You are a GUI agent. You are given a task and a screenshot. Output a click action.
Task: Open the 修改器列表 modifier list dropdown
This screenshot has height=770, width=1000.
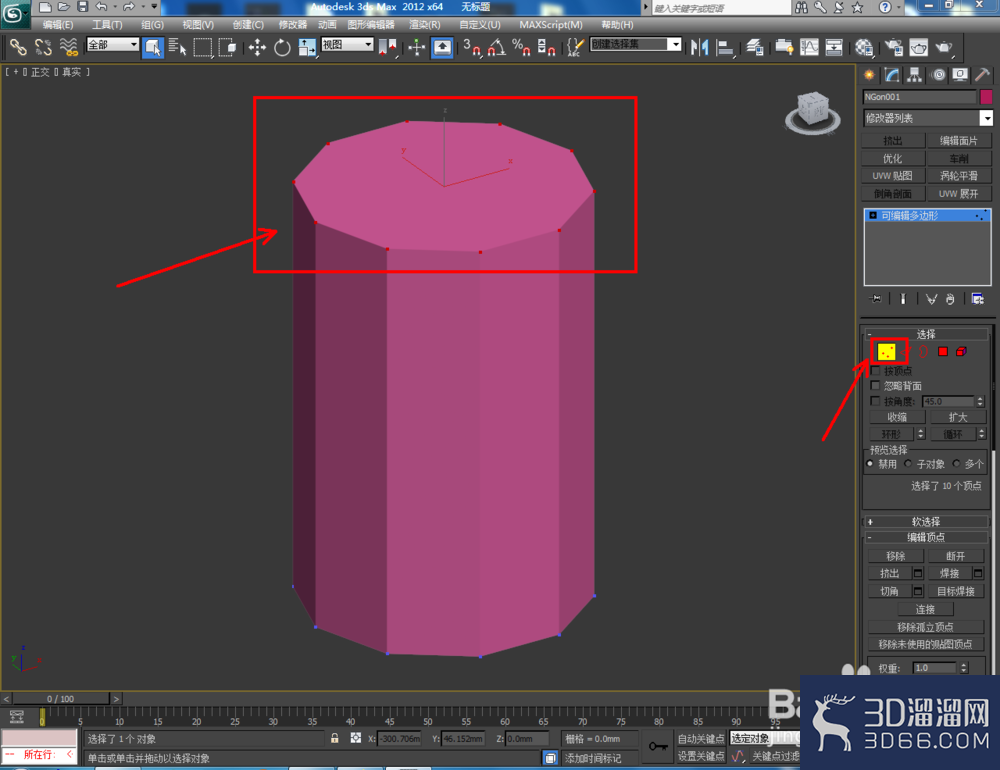pos(928,118)
